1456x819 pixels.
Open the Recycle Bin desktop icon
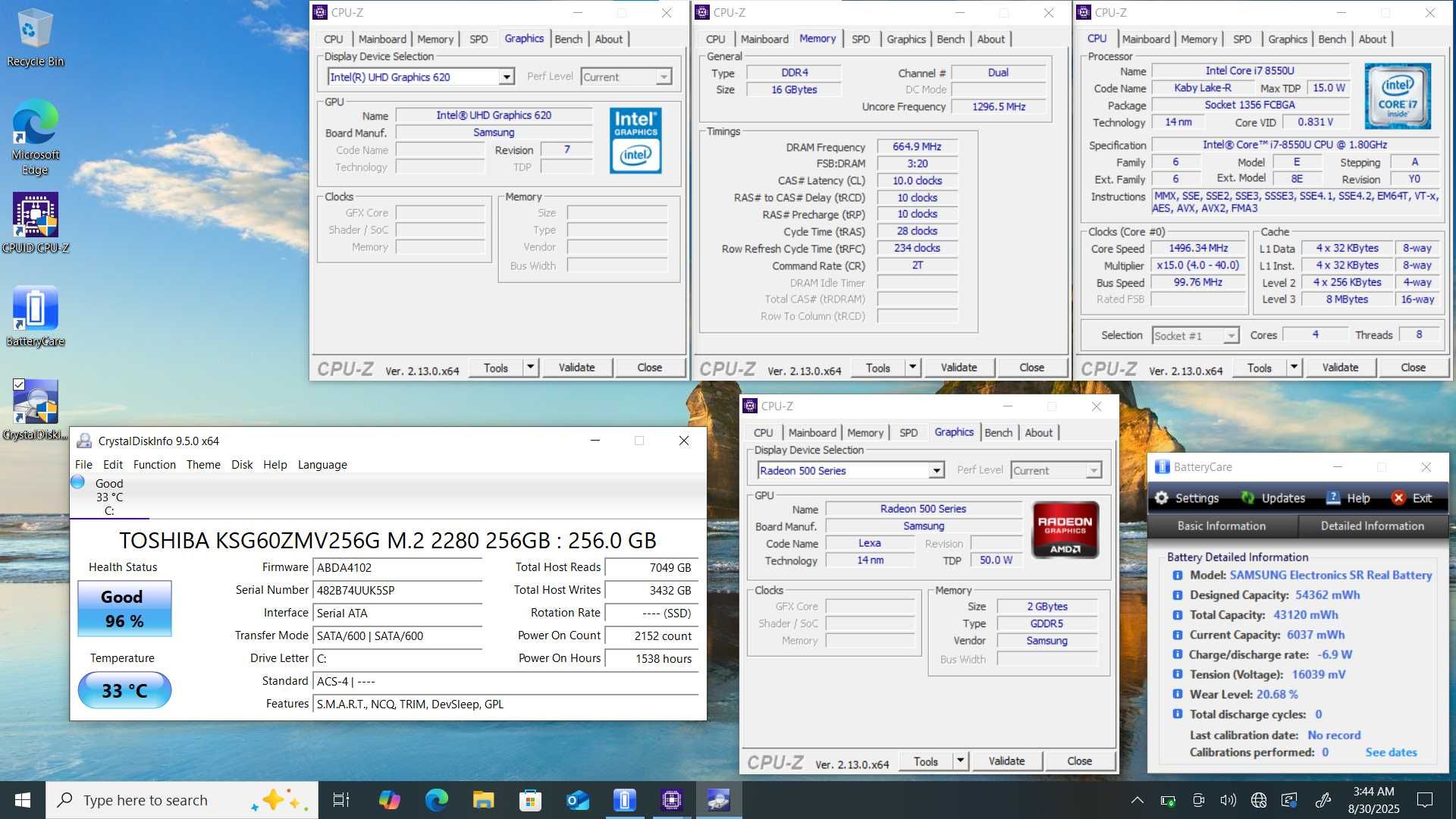(35, 38)
